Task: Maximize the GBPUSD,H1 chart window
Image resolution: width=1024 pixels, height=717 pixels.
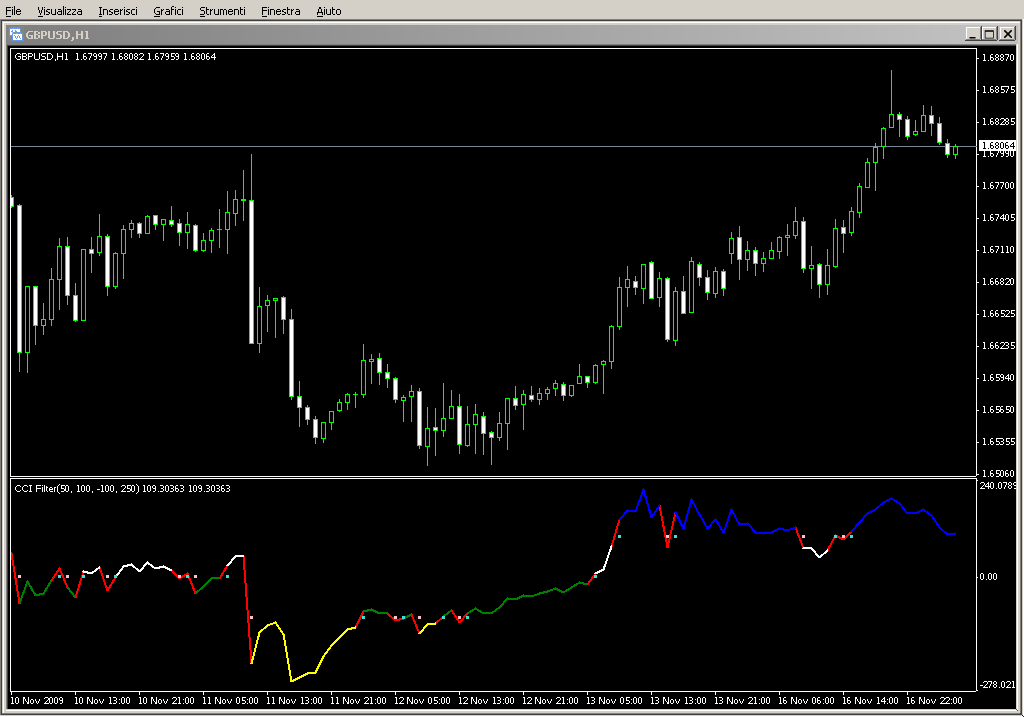Action: click(x=989, y=34)
